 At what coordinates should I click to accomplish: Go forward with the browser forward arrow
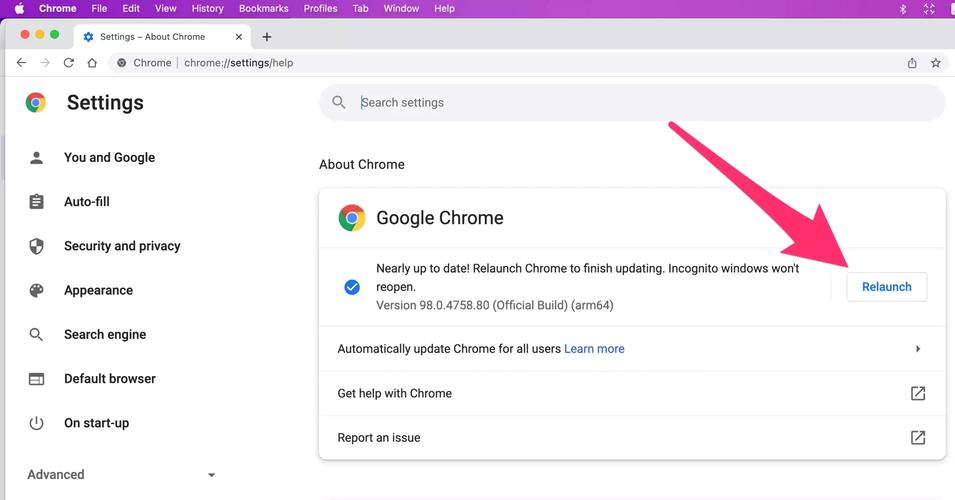coord(45,63)
